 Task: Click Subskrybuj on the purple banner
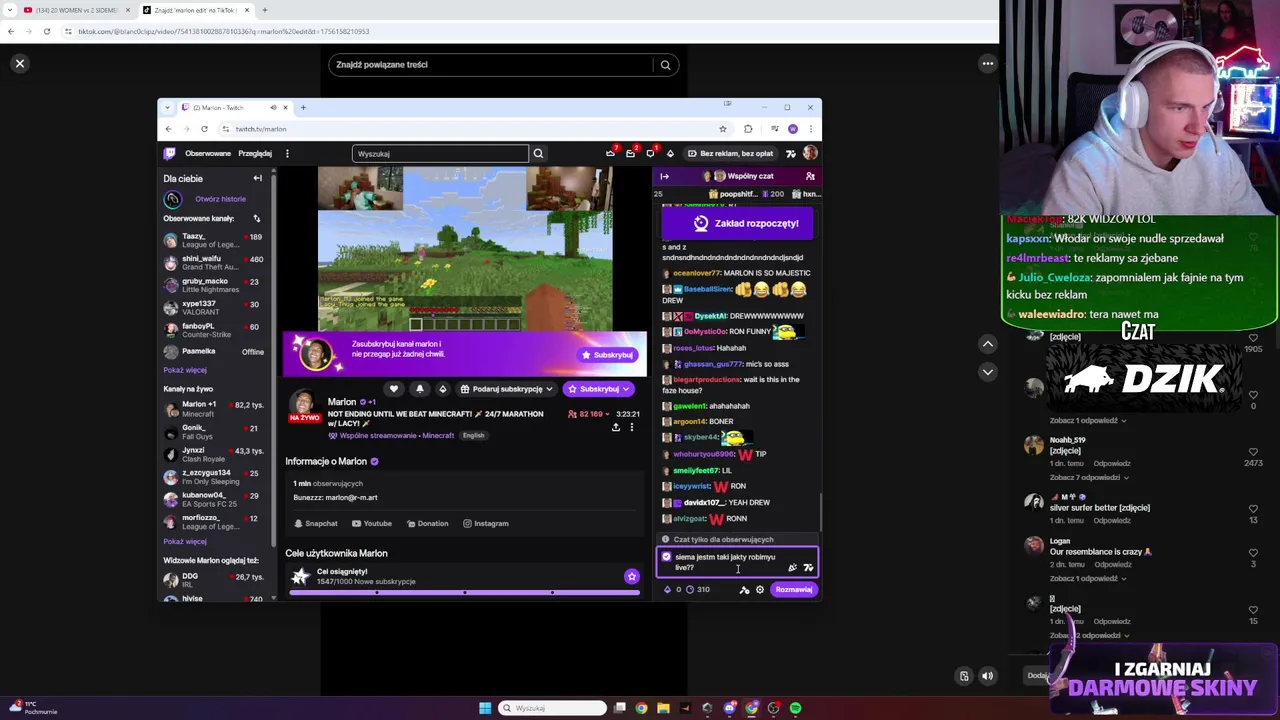click(608, 355)
